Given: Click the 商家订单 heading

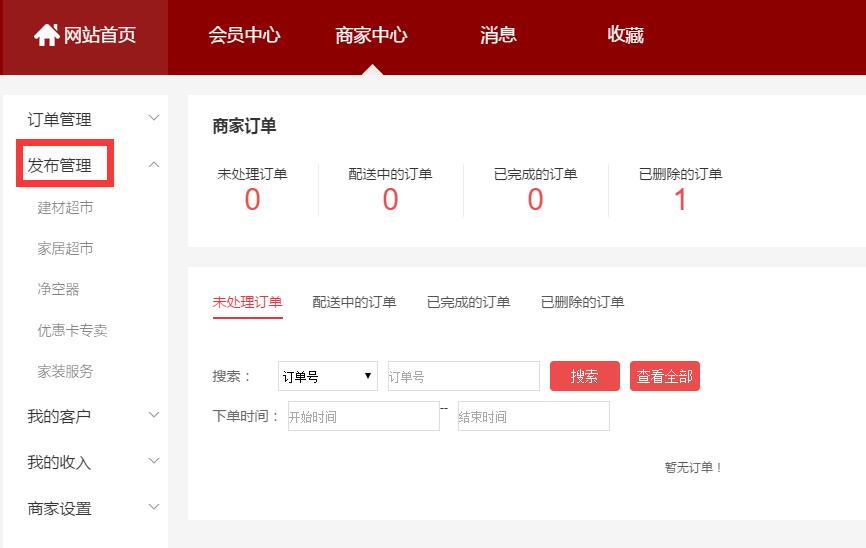Looking at the screenshot, I should point(244,126).
